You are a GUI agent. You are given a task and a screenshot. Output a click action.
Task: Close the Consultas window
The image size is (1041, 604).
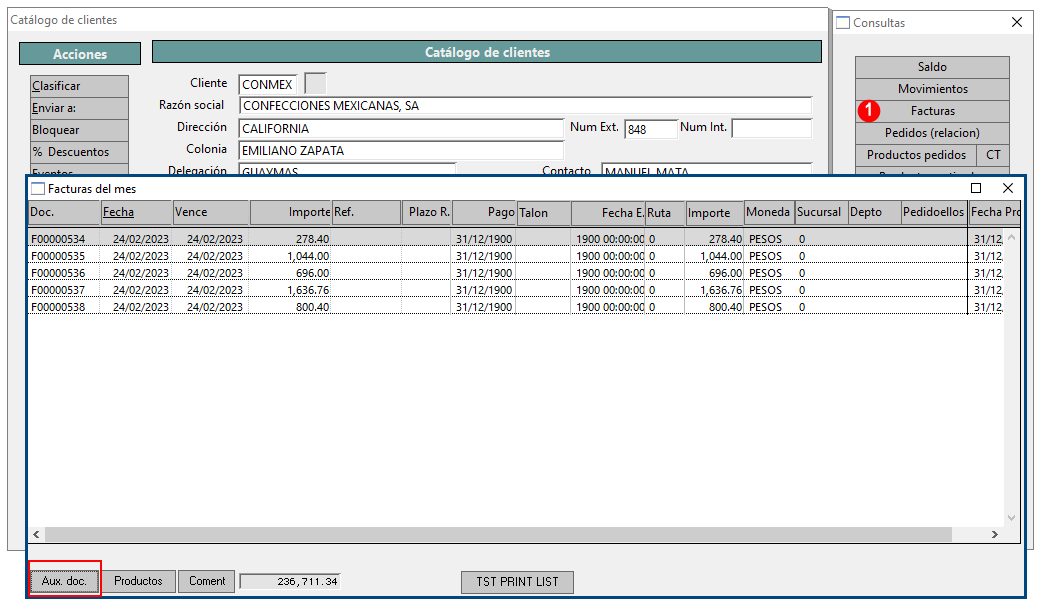(1016, 23)
